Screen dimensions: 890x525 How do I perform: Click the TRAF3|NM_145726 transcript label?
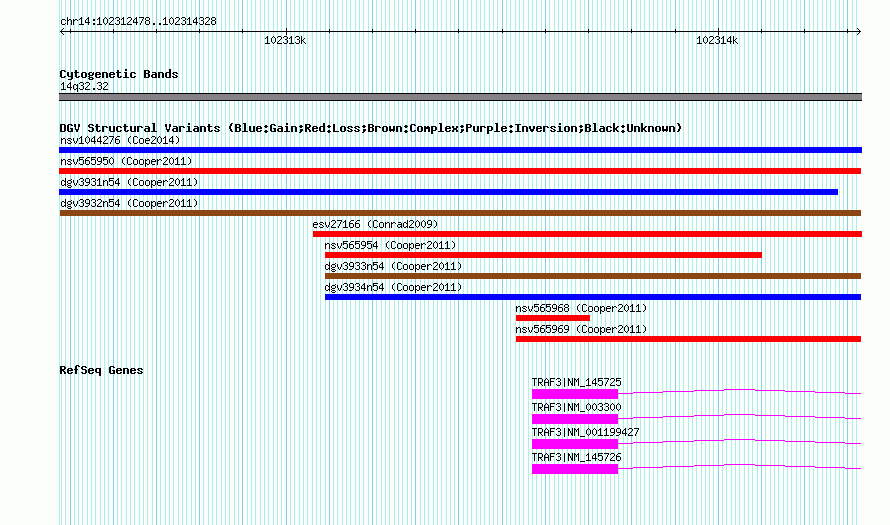(x=577, y=457)
